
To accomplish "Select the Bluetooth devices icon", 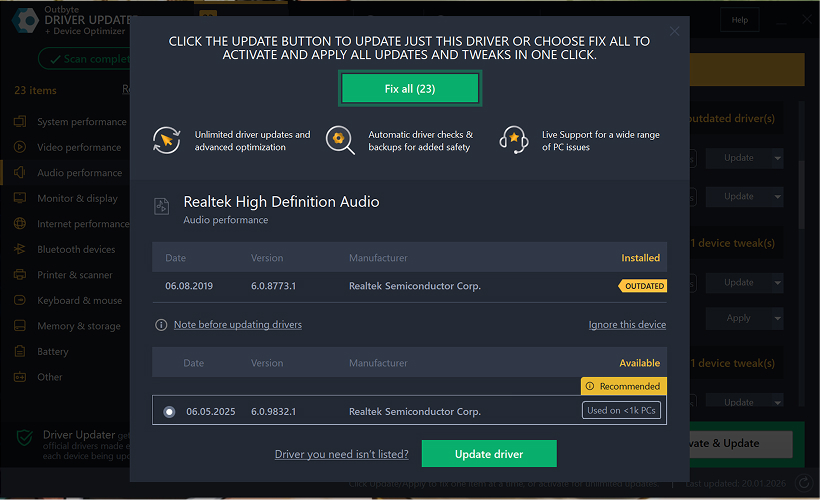I will [x=19, y=250].
